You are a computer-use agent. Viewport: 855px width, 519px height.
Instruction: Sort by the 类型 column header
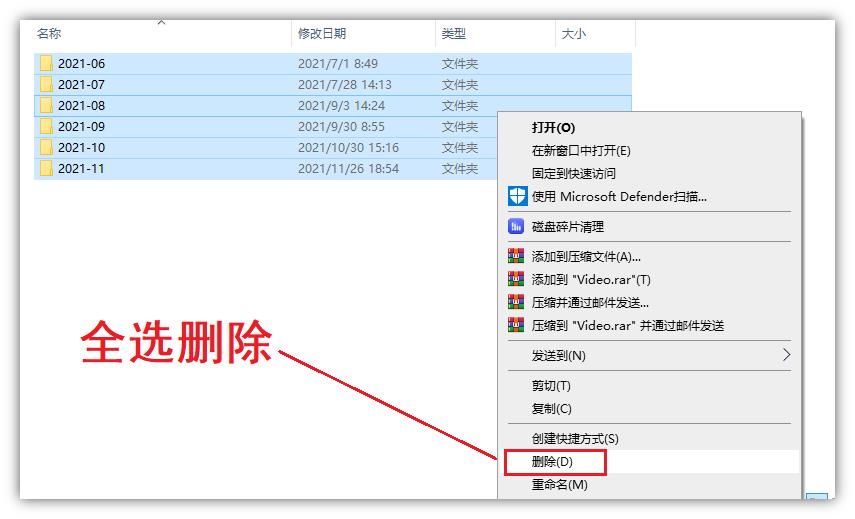[454, 34]
